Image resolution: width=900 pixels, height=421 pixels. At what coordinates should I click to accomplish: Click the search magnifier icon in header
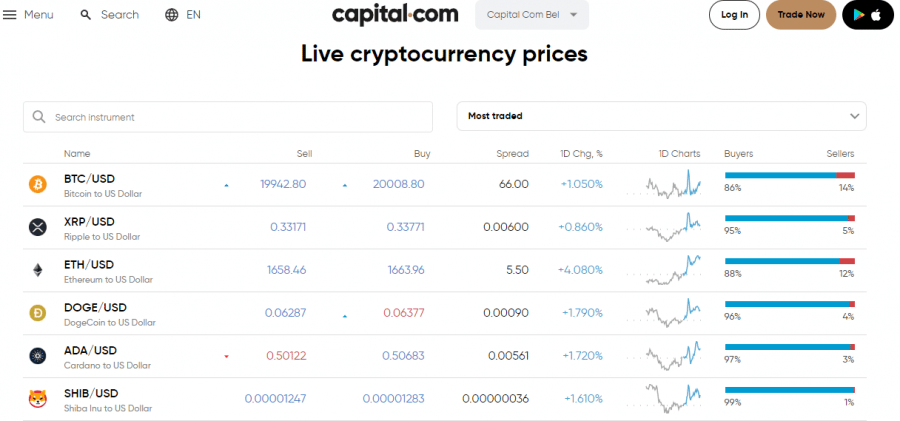point(86,15)
